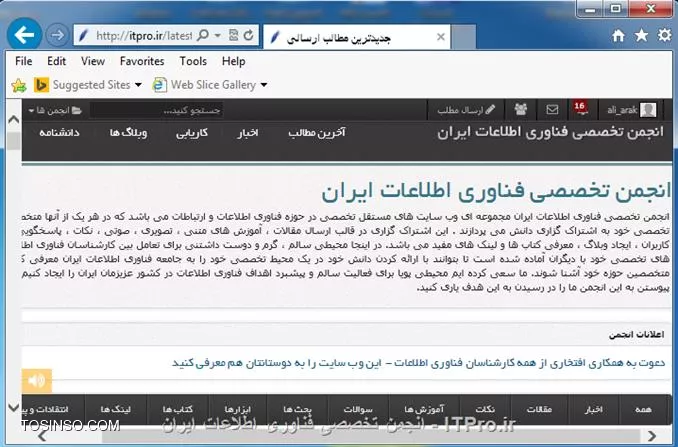Open the Help menu
This screenshot has width=678, height=447.
tap(233, 61)
